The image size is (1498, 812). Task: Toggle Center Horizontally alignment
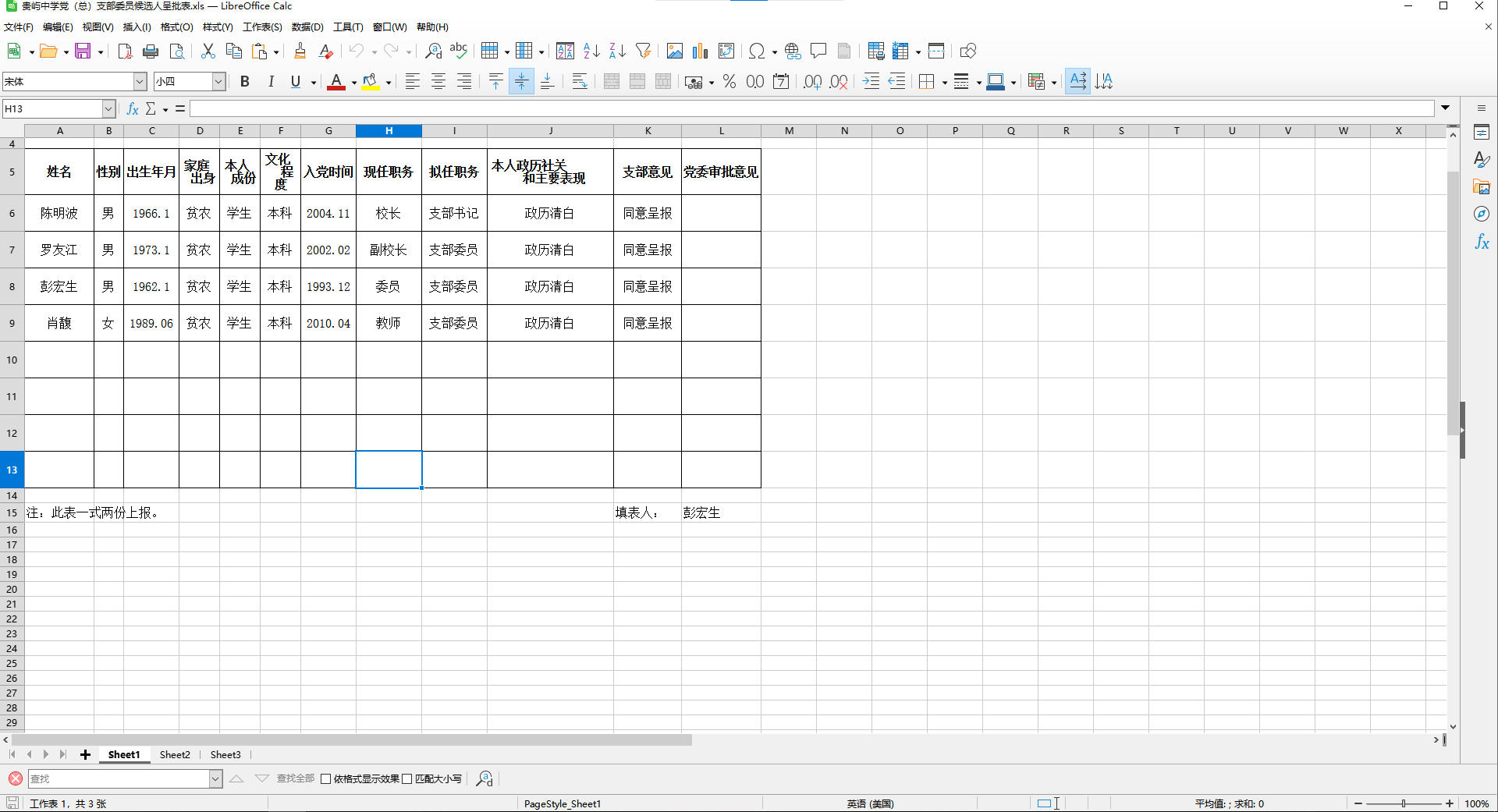(438, 82)
